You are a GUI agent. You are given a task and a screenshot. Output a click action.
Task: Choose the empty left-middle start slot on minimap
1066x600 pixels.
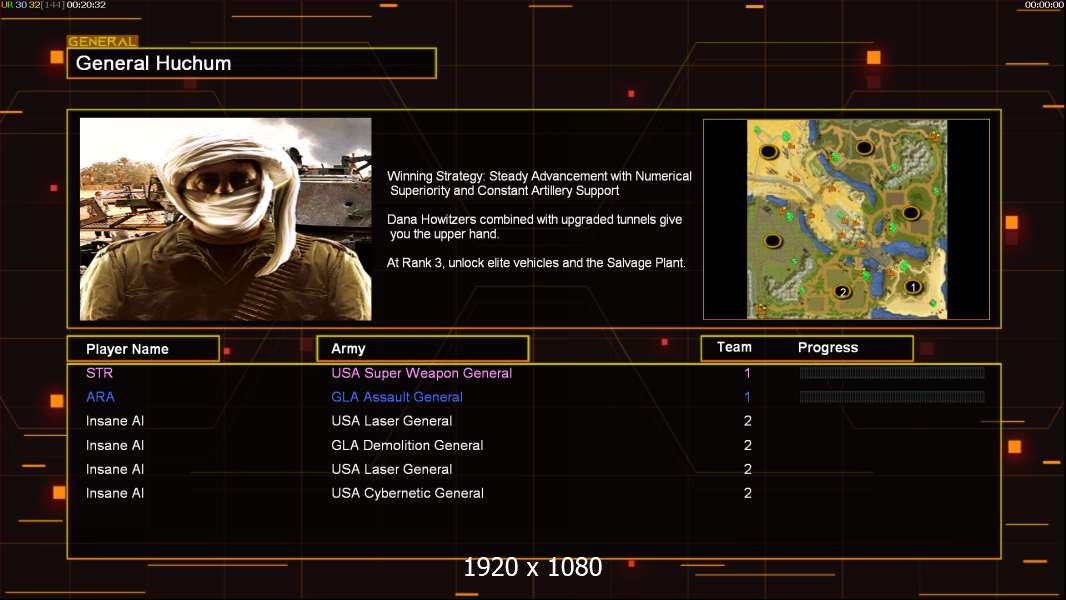pos(773,240)
